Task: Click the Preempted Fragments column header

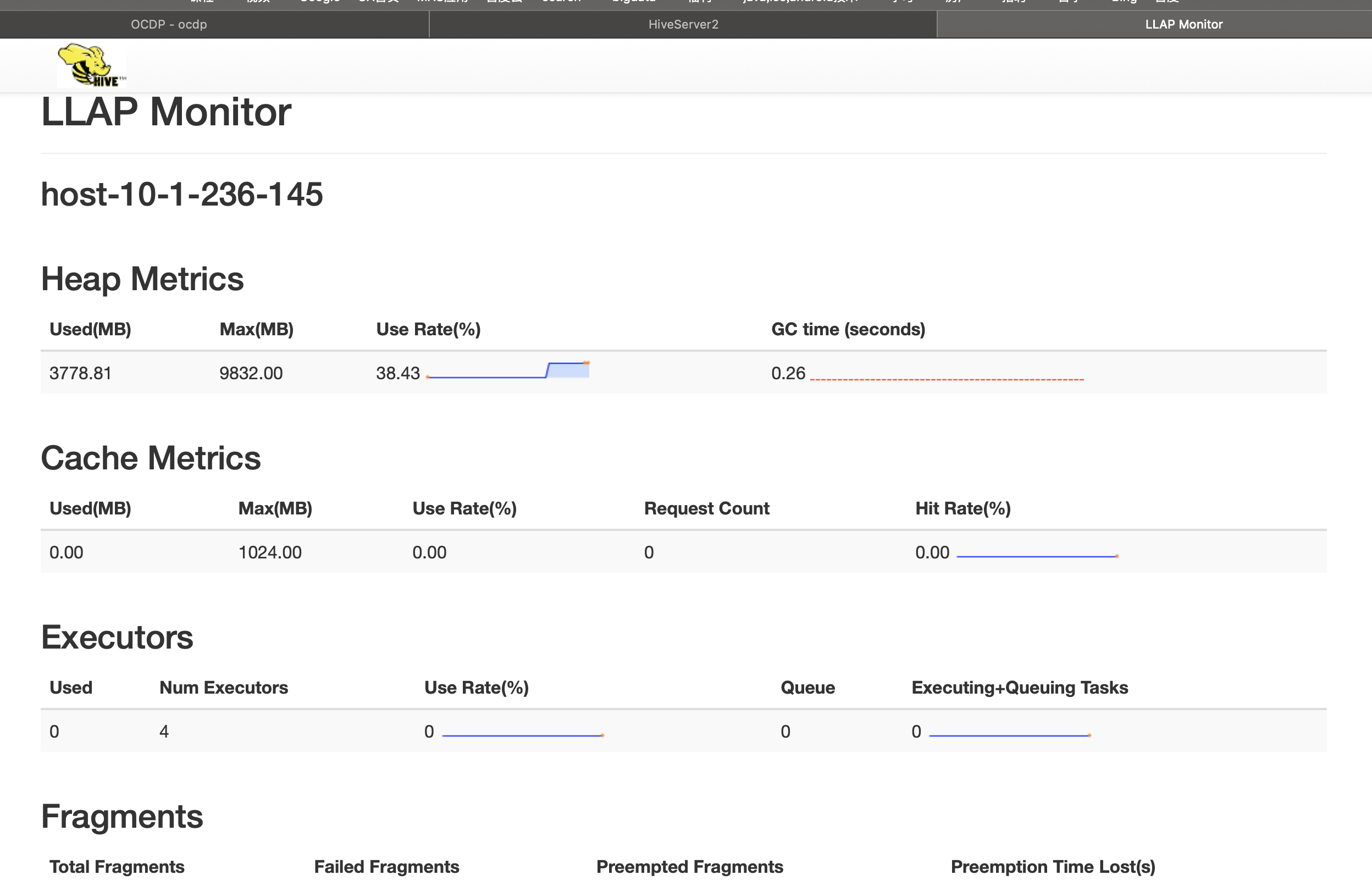Action: [x=690, y=866]
